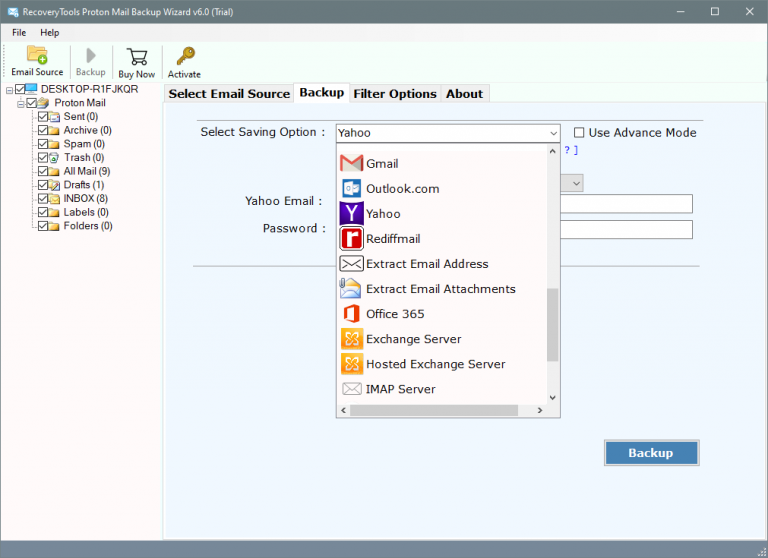Select the All Mail (9) tree row
This screenshot has height=558, width=768.
pyautogui.click(x=87, y=171)
